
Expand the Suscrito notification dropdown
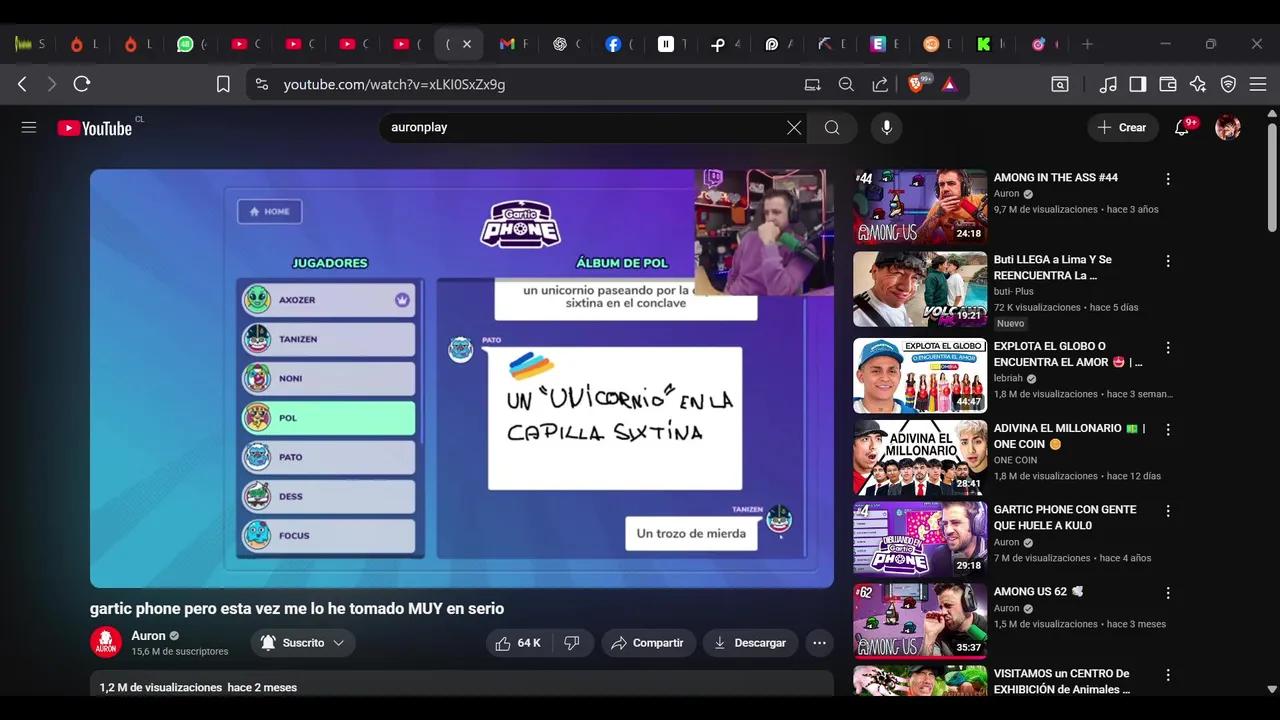pyautogui.click(x=303, y=643)
